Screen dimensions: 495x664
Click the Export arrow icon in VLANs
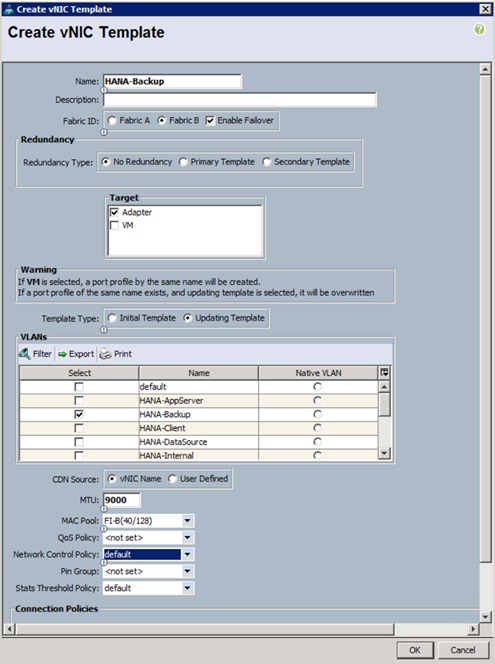click(x=62, y=354)
